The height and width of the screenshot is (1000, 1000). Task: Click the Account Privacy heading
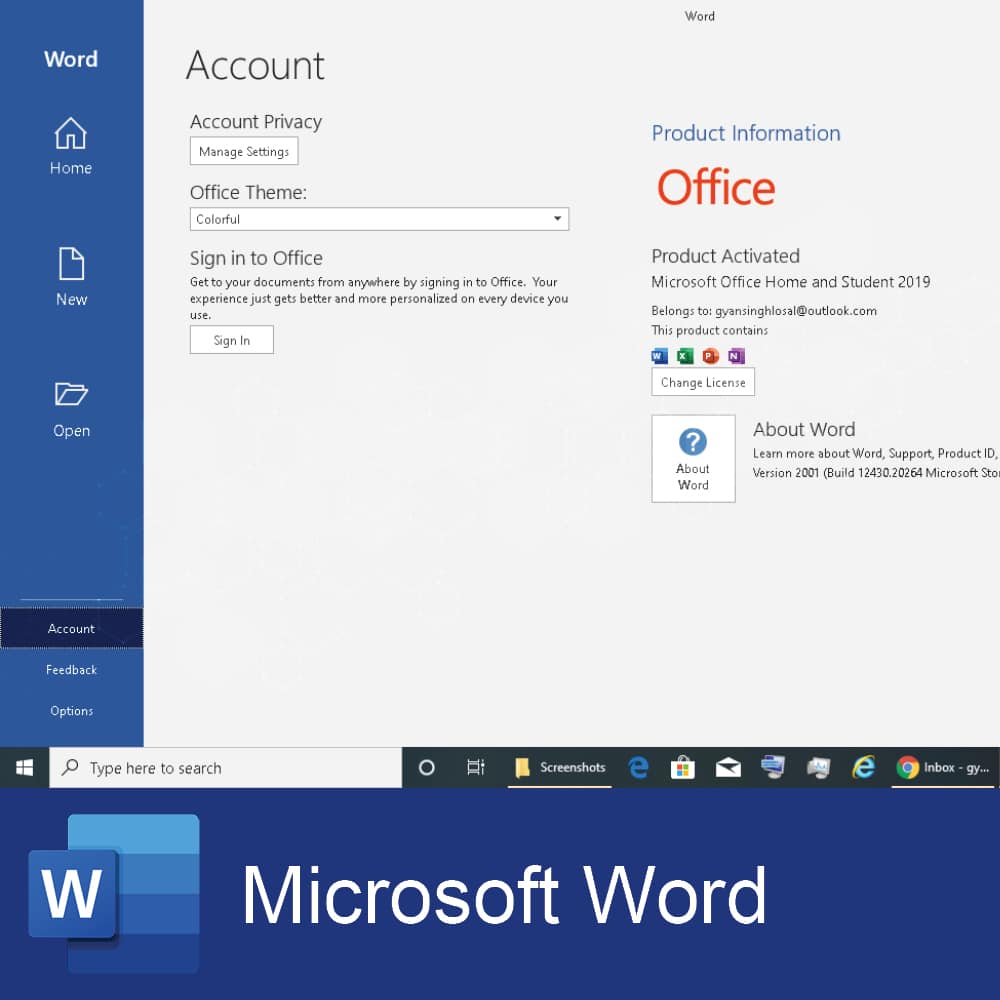(256, 122)
